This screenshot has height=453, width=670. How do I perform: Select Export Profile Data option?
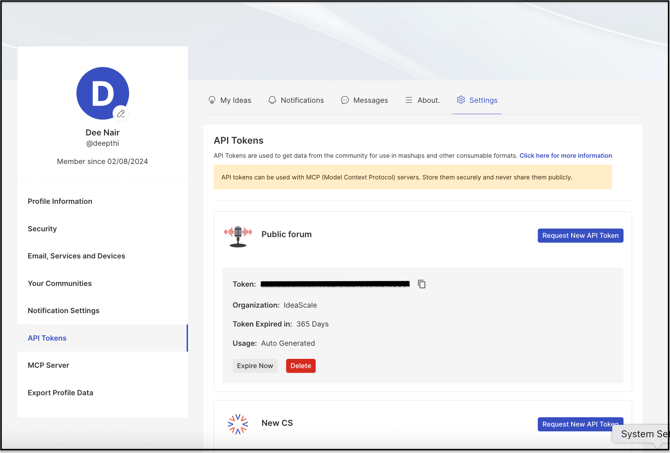tap(60, 393)
